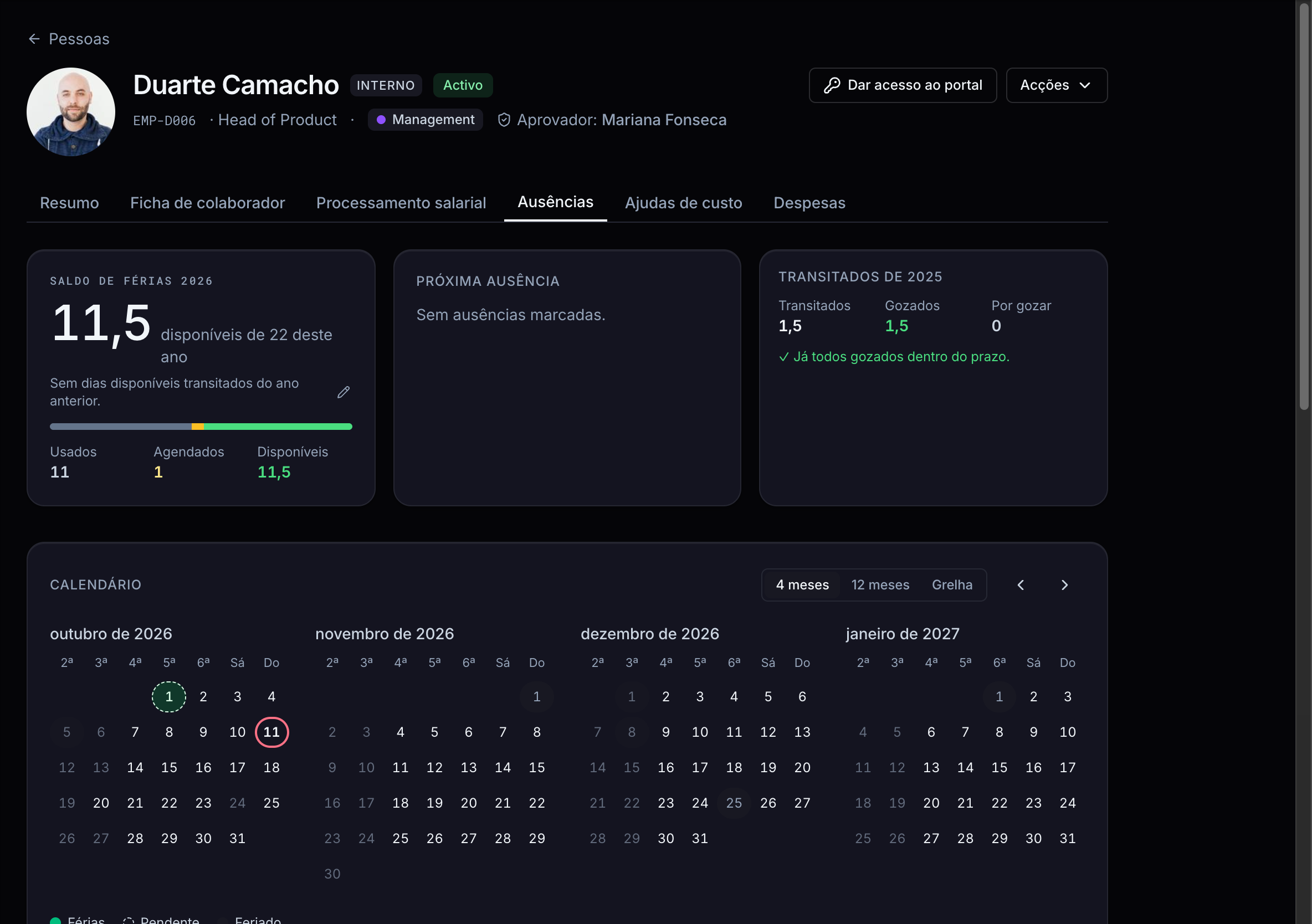
Task: Click 'Já todos gozados dentro do prazo.' message
Action: point(901,357)
